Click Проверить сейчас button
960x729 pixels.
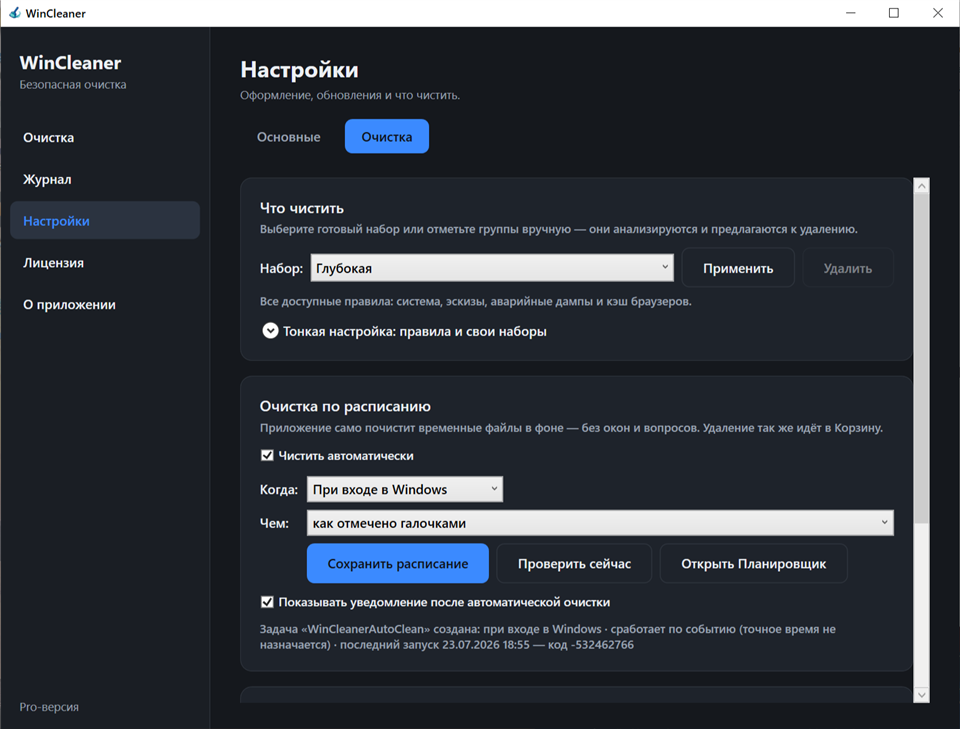pos(574,563)
